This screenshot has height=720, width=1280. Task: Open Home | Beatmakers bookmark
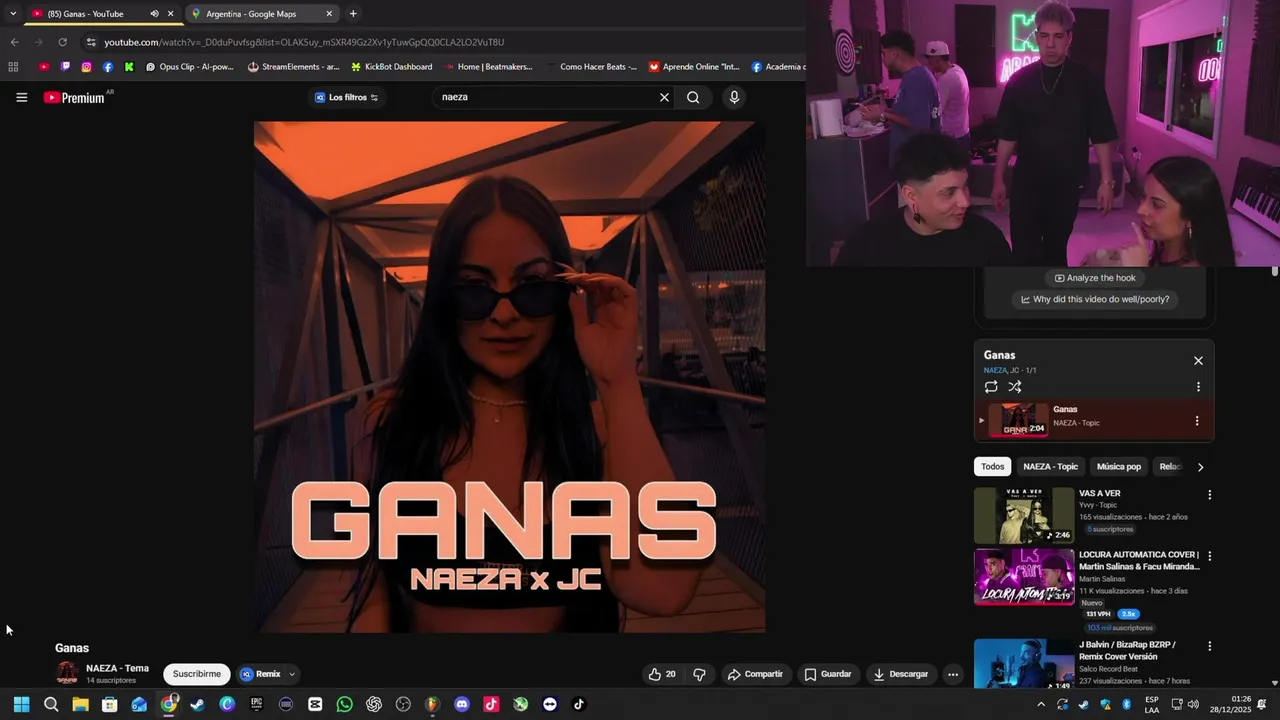pyautogui.click(x=486, y=67)
